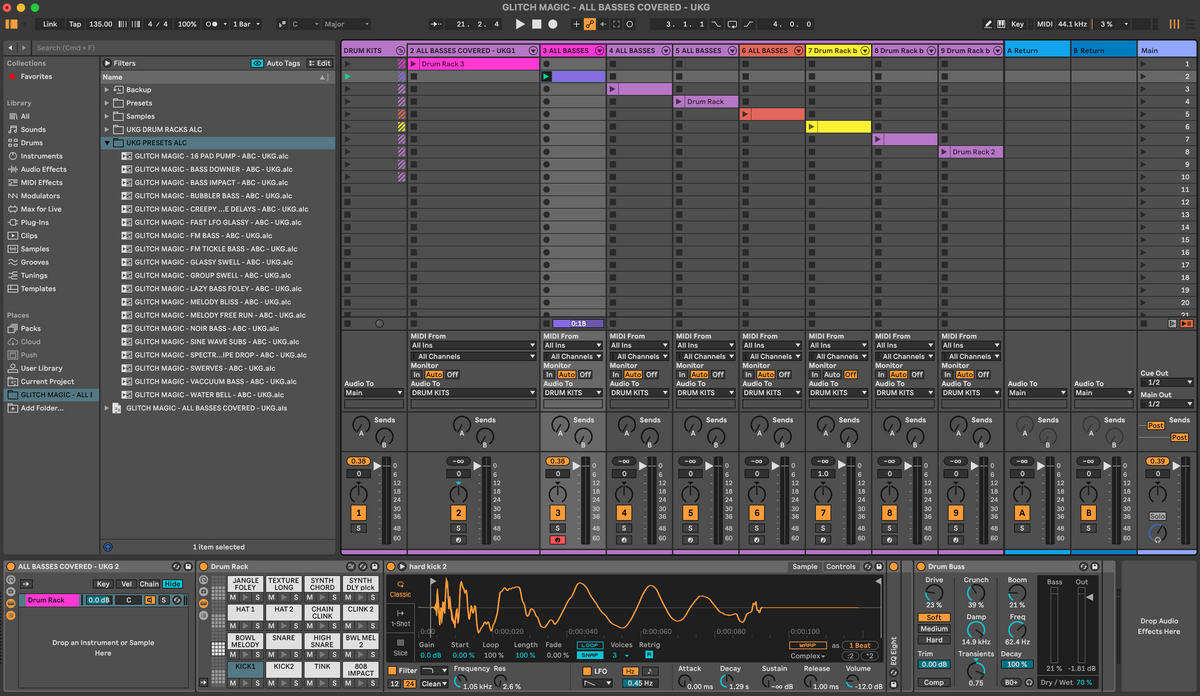Open Grooves in the browser library
Viewport: 1200px width, 696px height.
tap(35, 262)
